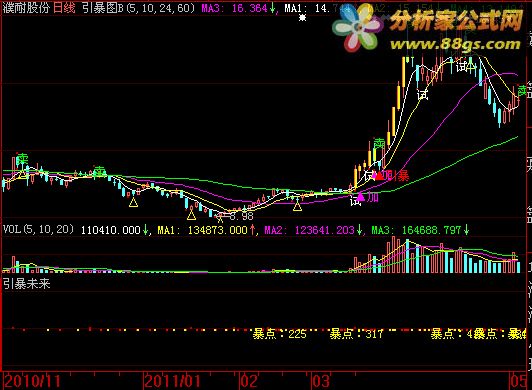This screenshot has width=532, height=390.
Task: Click the VOL(5,10,20) indicator label
Action: 38,229
